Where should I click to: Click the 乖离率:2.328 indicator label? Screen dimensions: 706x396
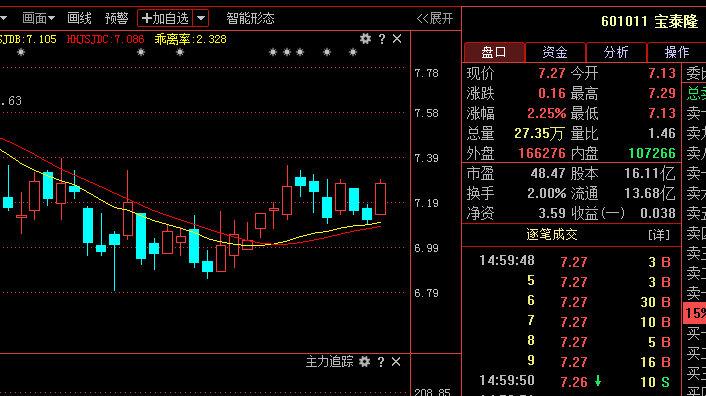190,39
